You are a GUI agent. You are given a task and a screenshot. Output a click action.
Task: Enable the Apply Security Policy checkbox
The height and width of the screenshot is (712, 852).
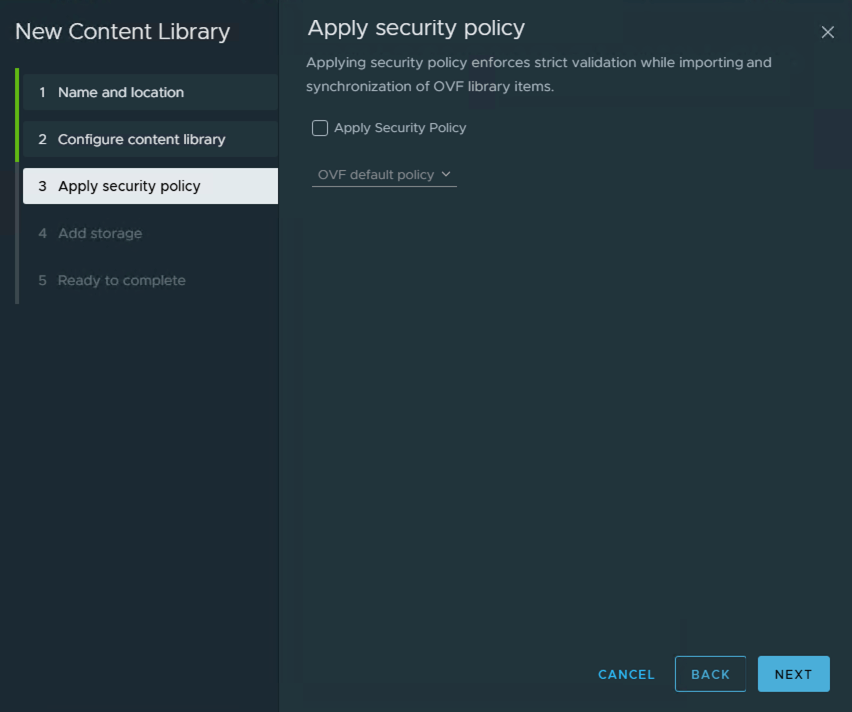pyautogui.click(x=320, y=128)
